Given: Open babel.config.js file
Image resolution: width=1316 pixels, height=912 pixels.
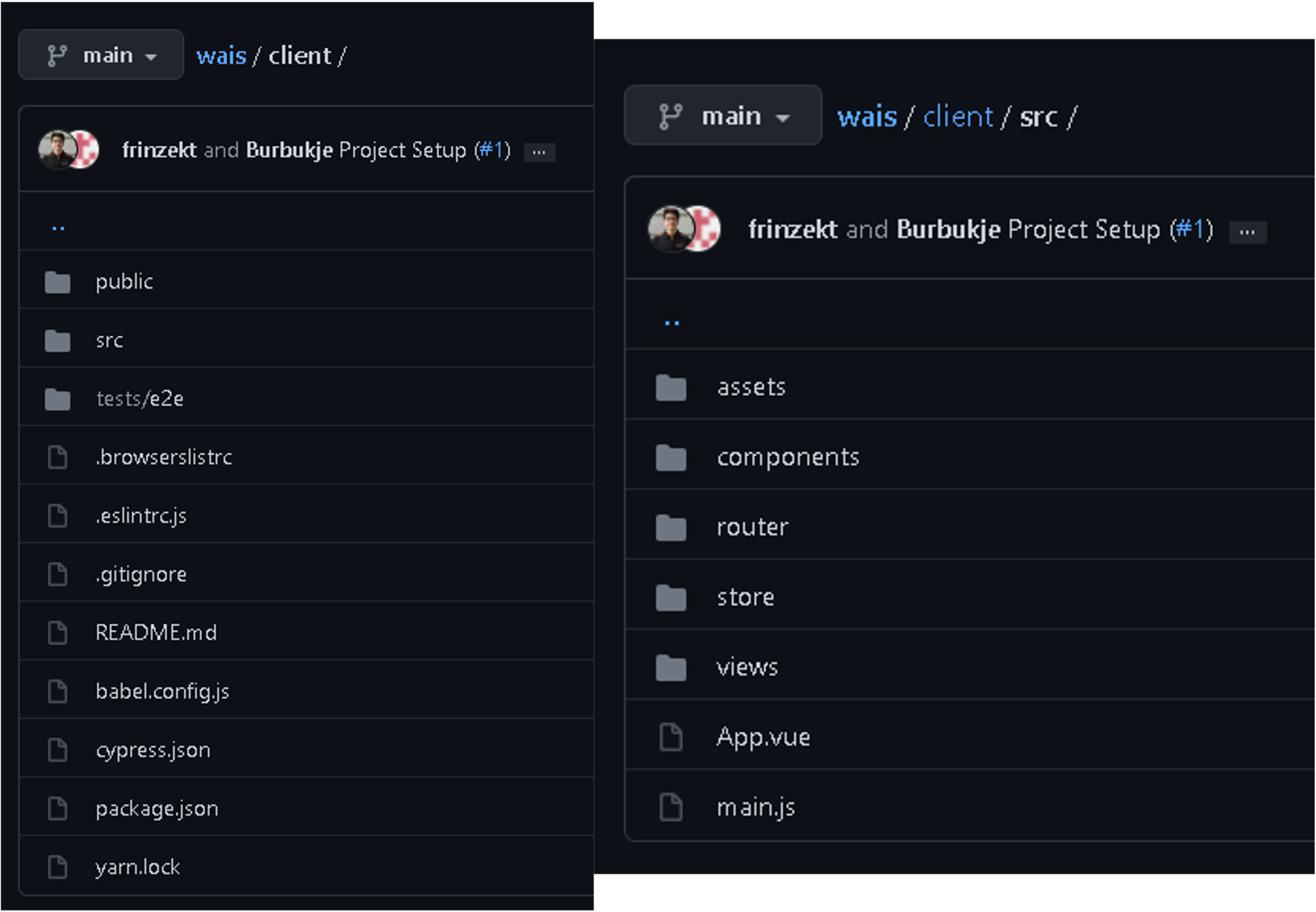Looking at the screenshot, I should (x=162, y=691).
